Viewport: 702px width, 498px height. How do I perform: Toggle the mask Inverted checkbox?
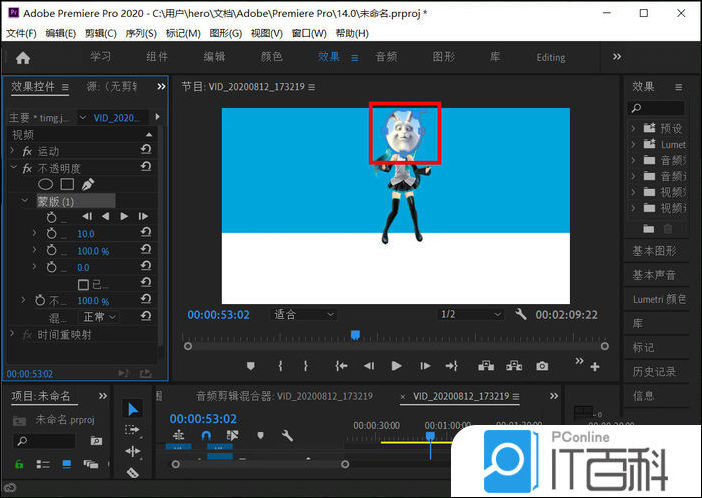(84, 284)
